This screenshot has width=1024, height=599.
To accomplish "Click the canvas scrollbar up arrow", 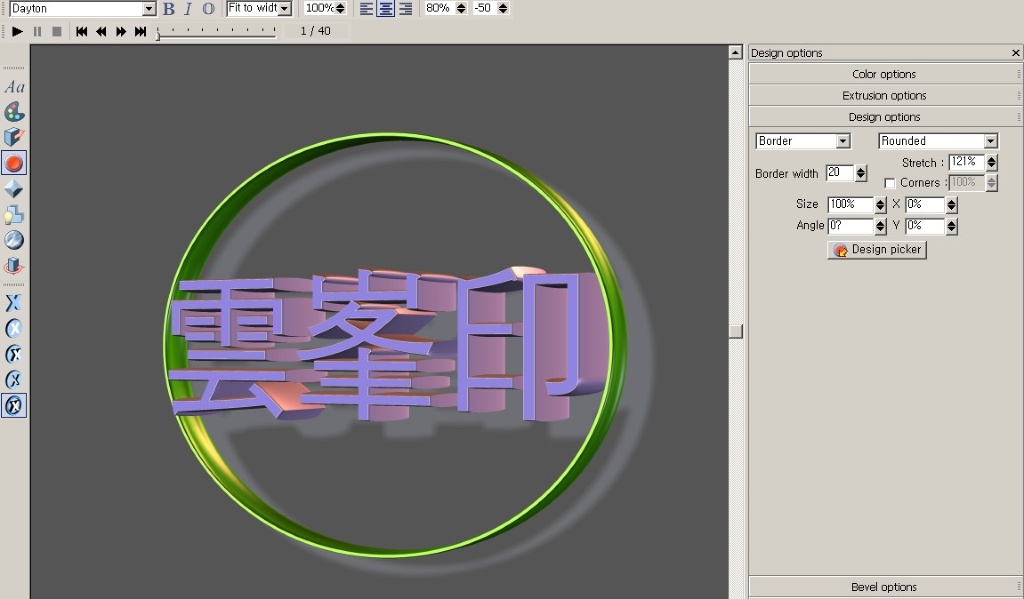I will [x=735, y=52].
